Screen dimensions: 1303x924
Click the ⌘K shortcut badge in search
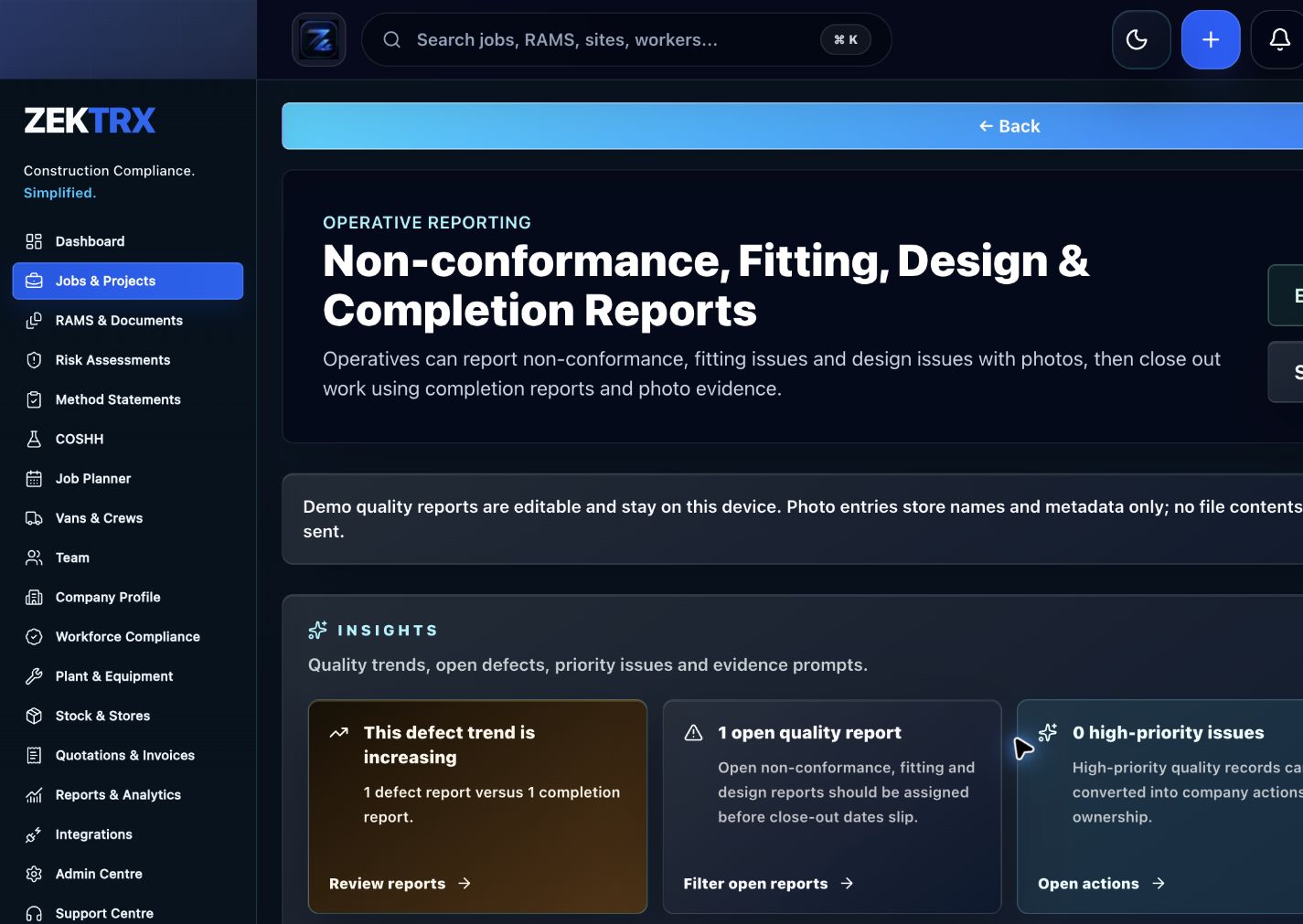846,39
